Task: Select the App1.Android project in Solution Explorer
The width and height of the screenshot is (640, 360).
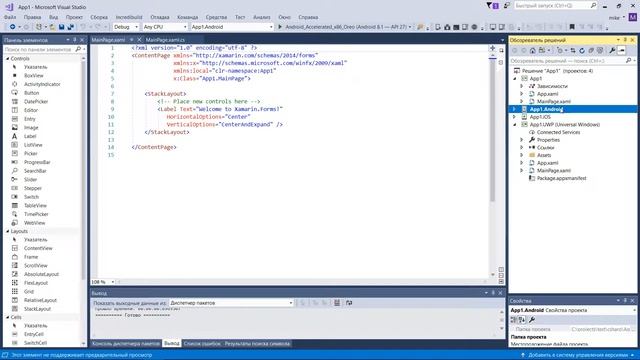Action: 546,109
